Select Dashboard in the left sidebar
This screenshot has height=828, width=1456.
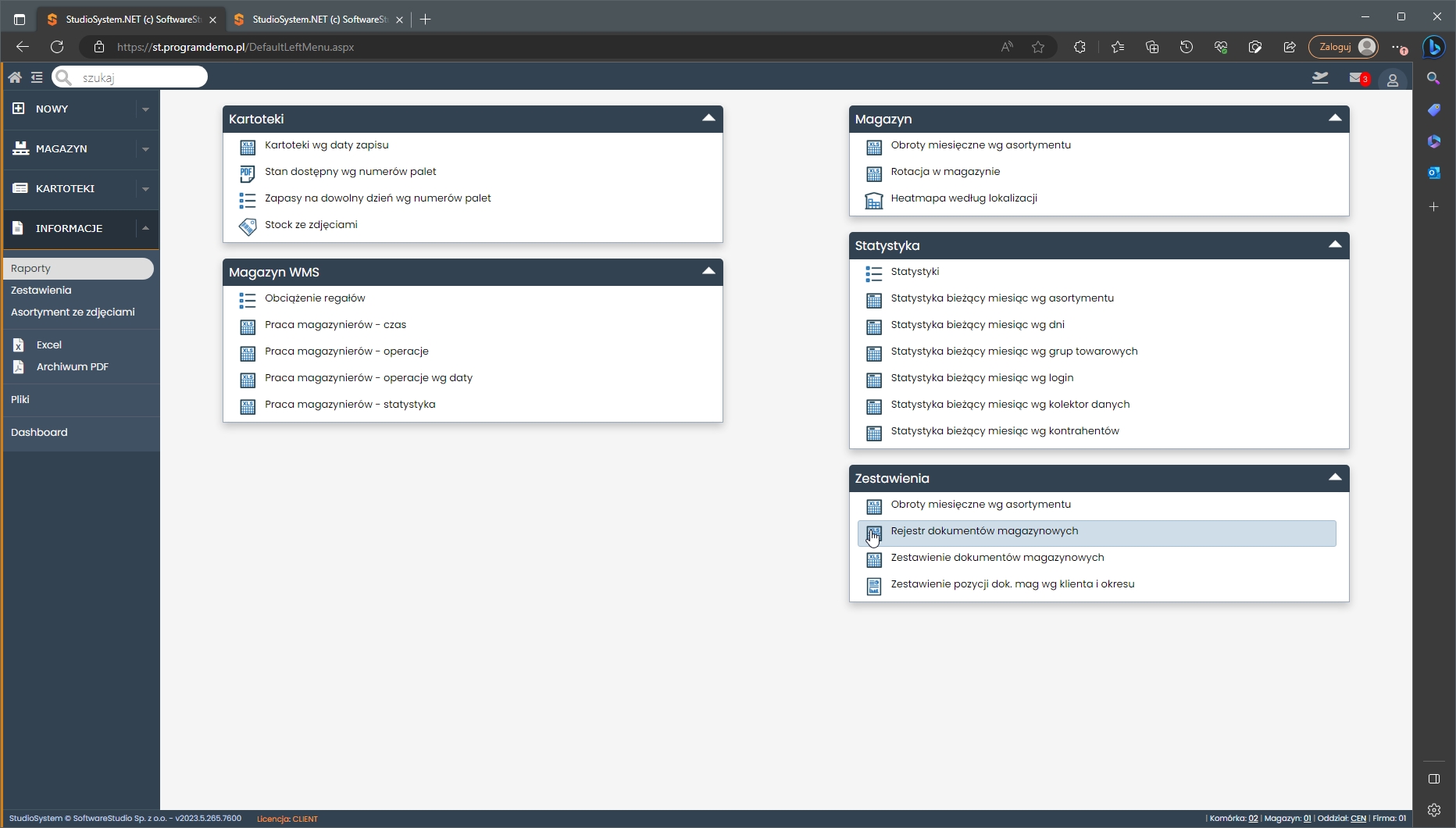point(39,432)
